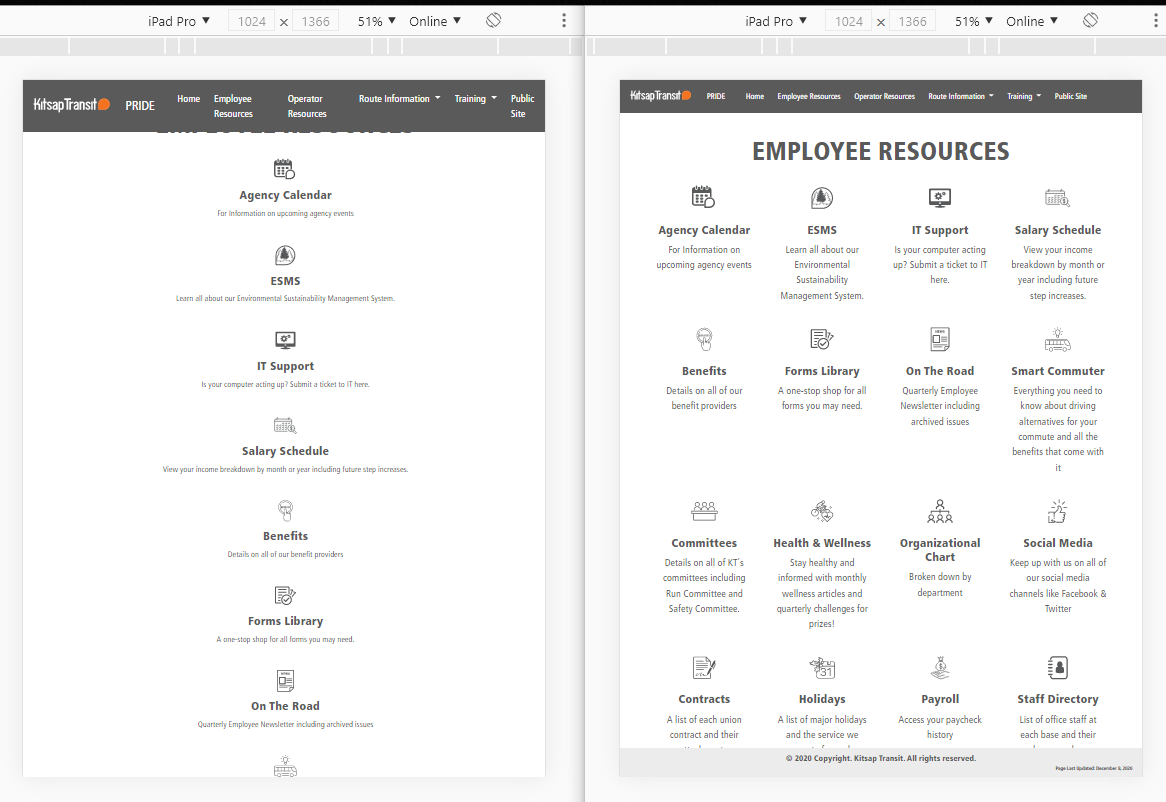Click the 1366 height field in right pane
Screen dimensions: 1166x802
912,21
